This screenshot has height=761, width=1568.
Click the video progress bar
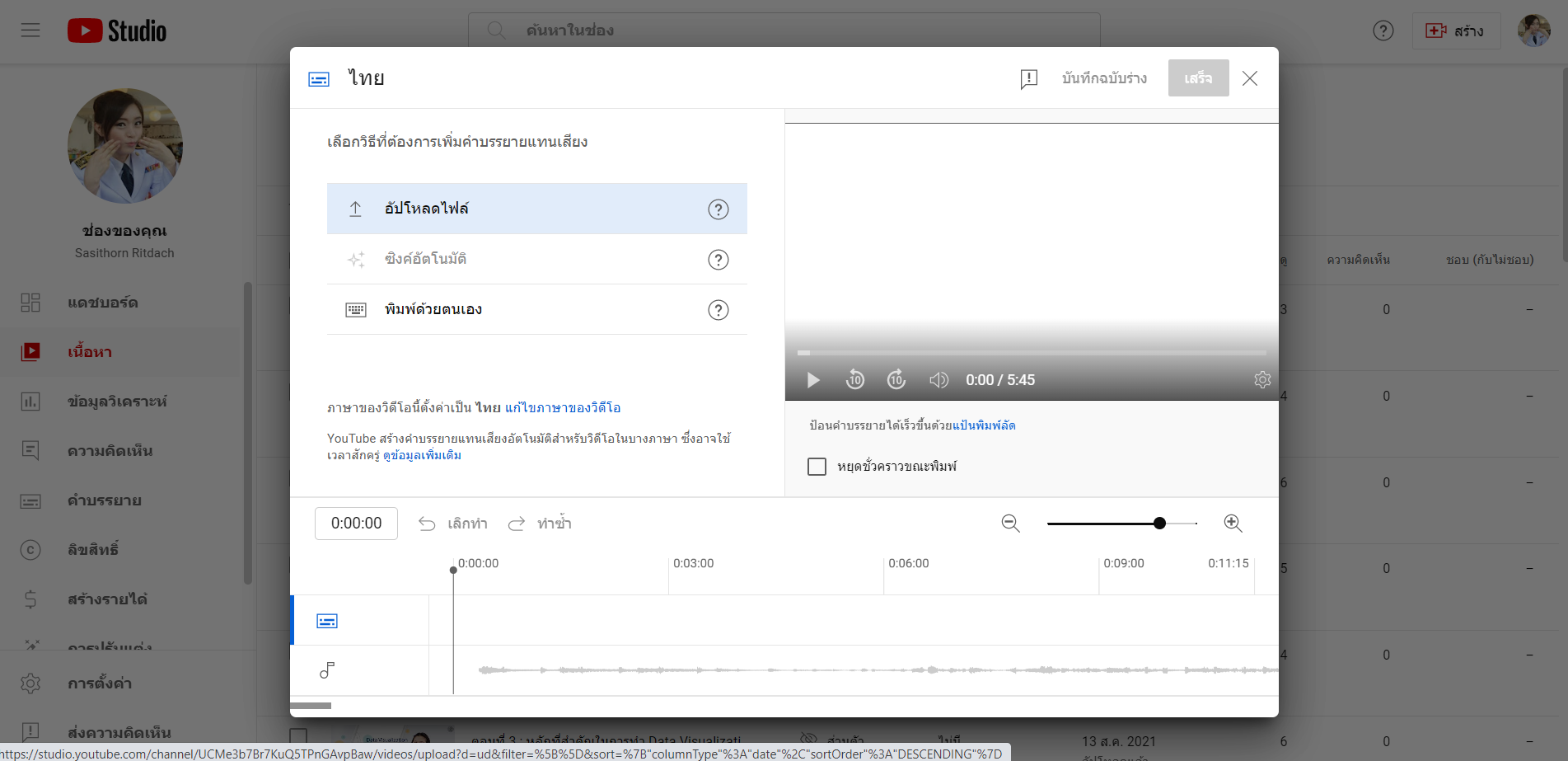(x=1031, y=353)
